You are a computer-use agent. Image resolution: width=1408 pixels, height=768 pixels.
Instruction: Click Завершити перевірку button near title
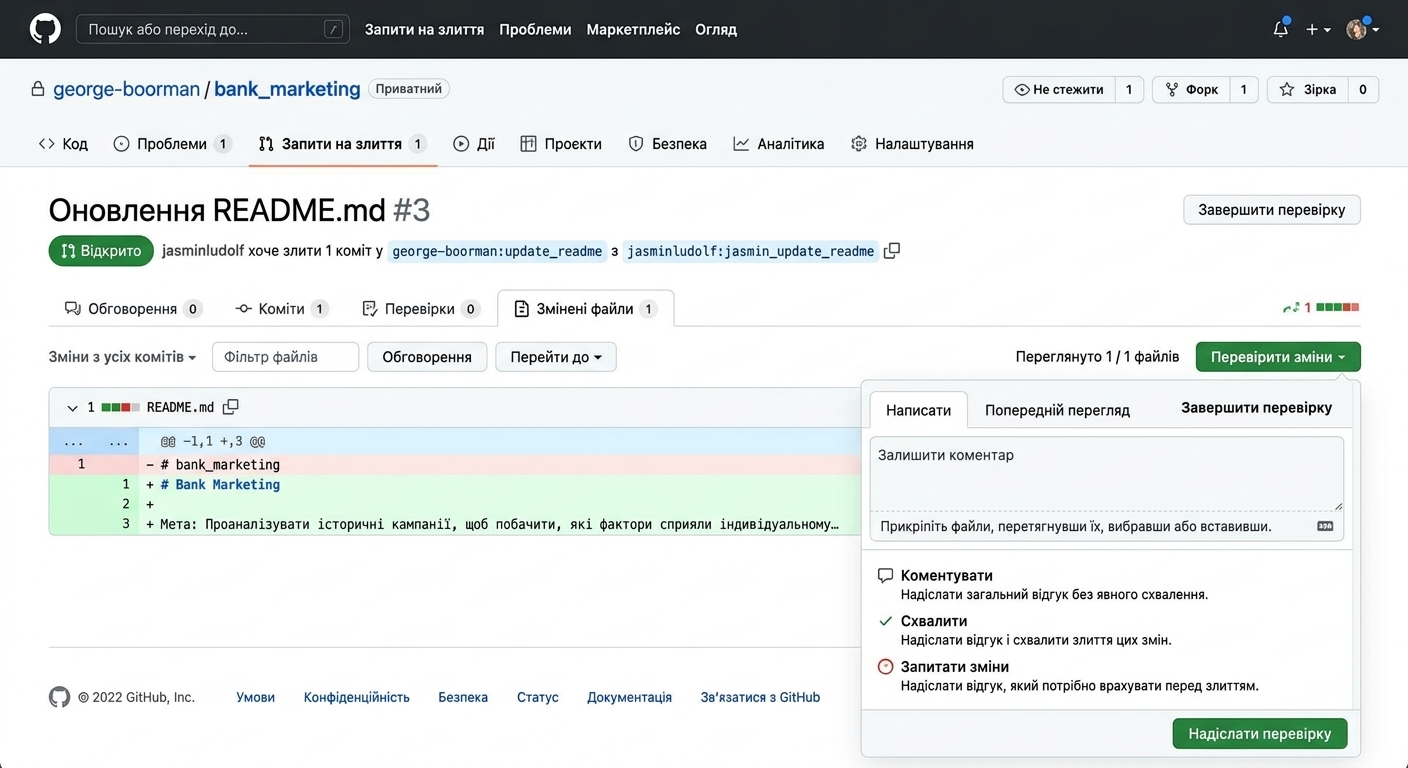1272,210
